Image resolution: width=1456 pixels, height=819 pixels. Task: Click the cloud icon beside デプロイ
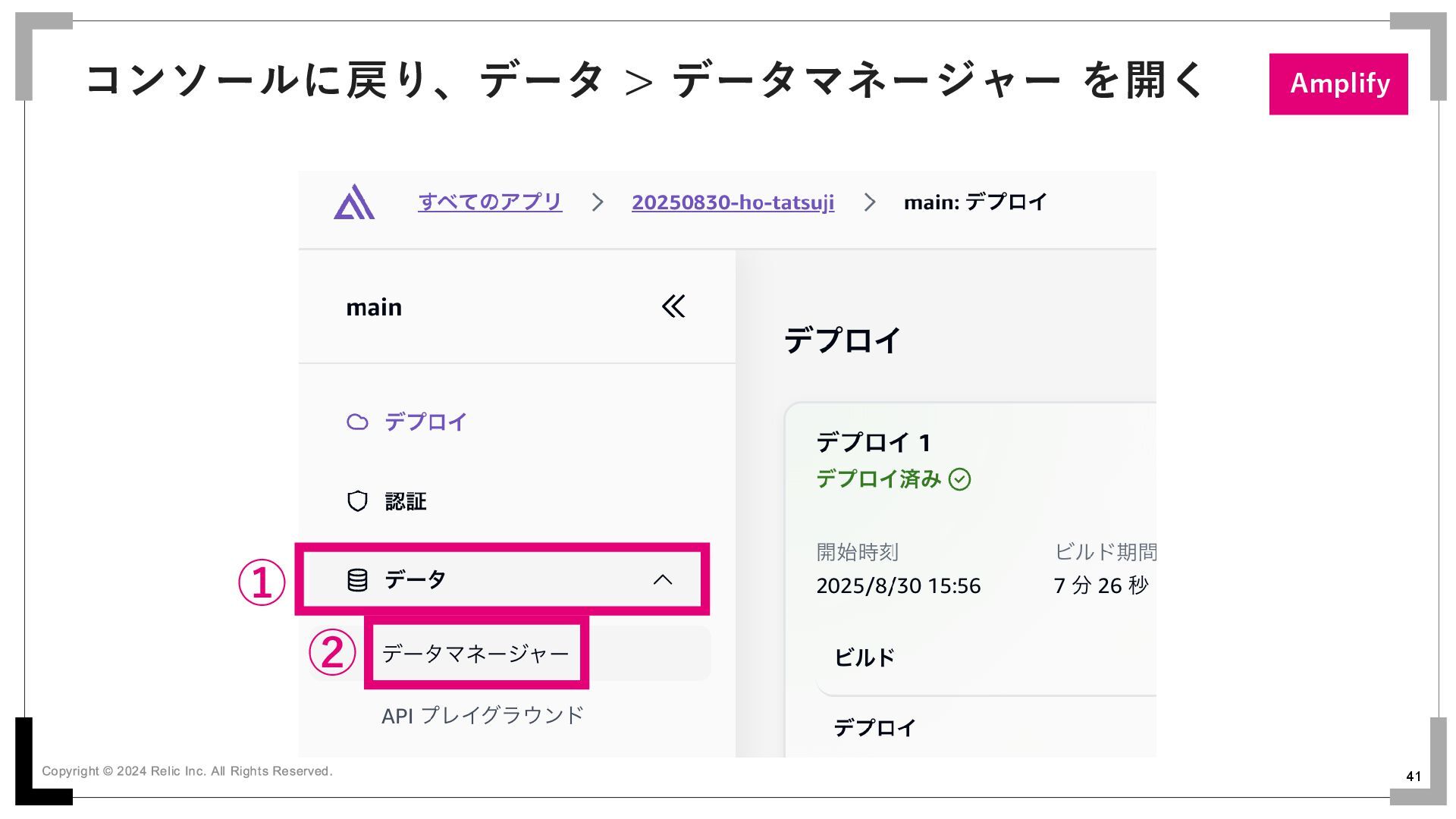pos(357,422)
